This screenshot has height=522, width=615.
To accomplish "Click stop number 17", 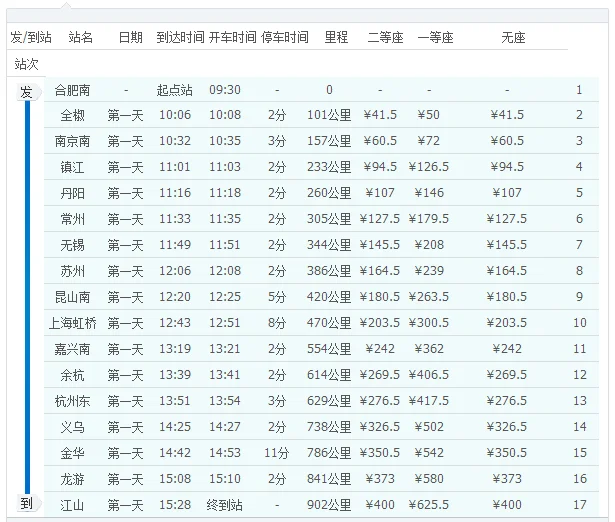I will tap(580, 505).
